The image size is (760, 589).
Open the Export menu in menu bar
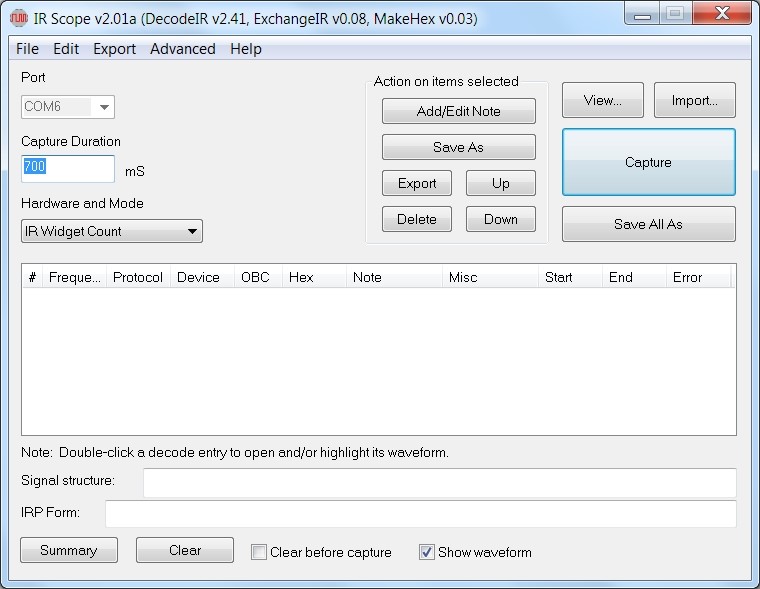coord(114,49)
